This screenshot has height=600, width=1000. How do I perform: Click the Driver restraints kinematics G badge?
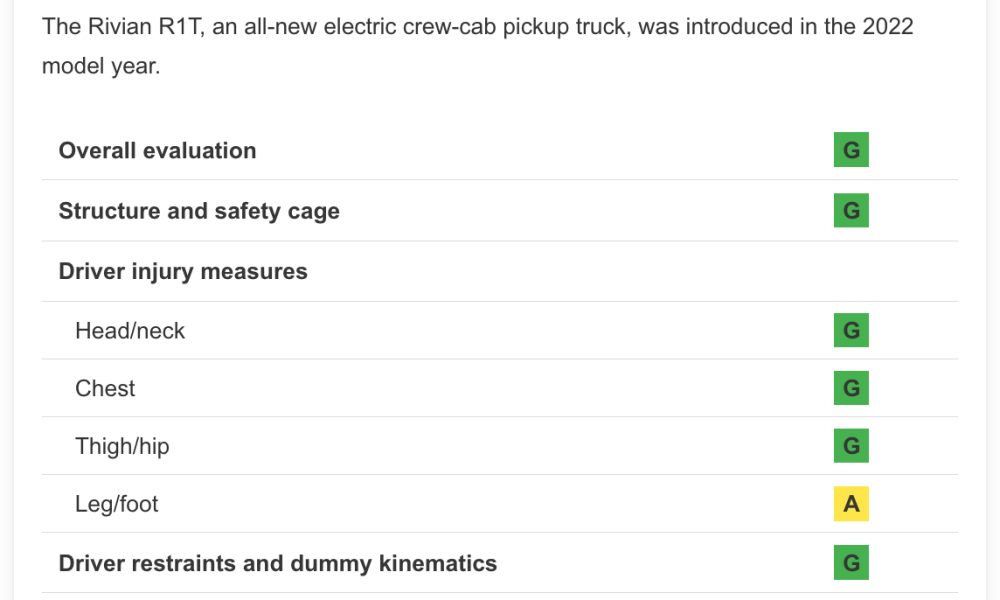(851, 563)
